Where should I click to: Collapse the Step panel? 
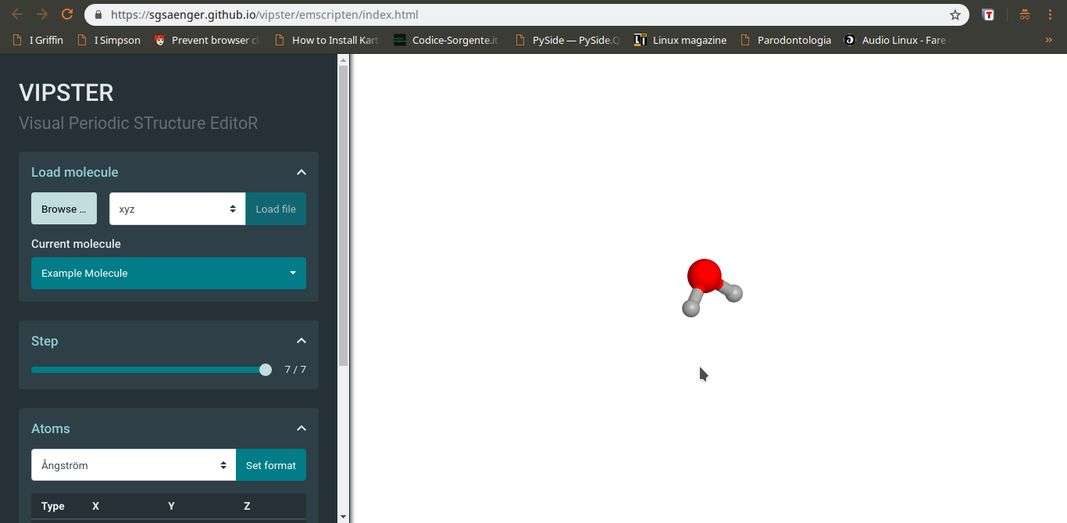click(x=301, y=341)
